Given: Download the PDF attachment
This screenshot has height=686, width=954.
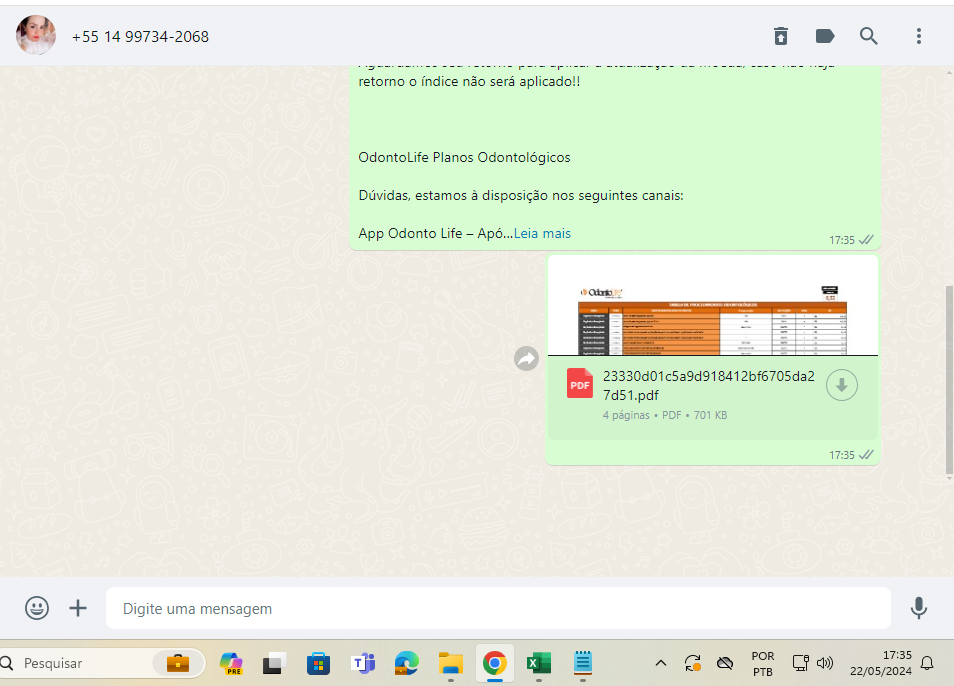Looking at the screenshot, I should pos(841,385).
